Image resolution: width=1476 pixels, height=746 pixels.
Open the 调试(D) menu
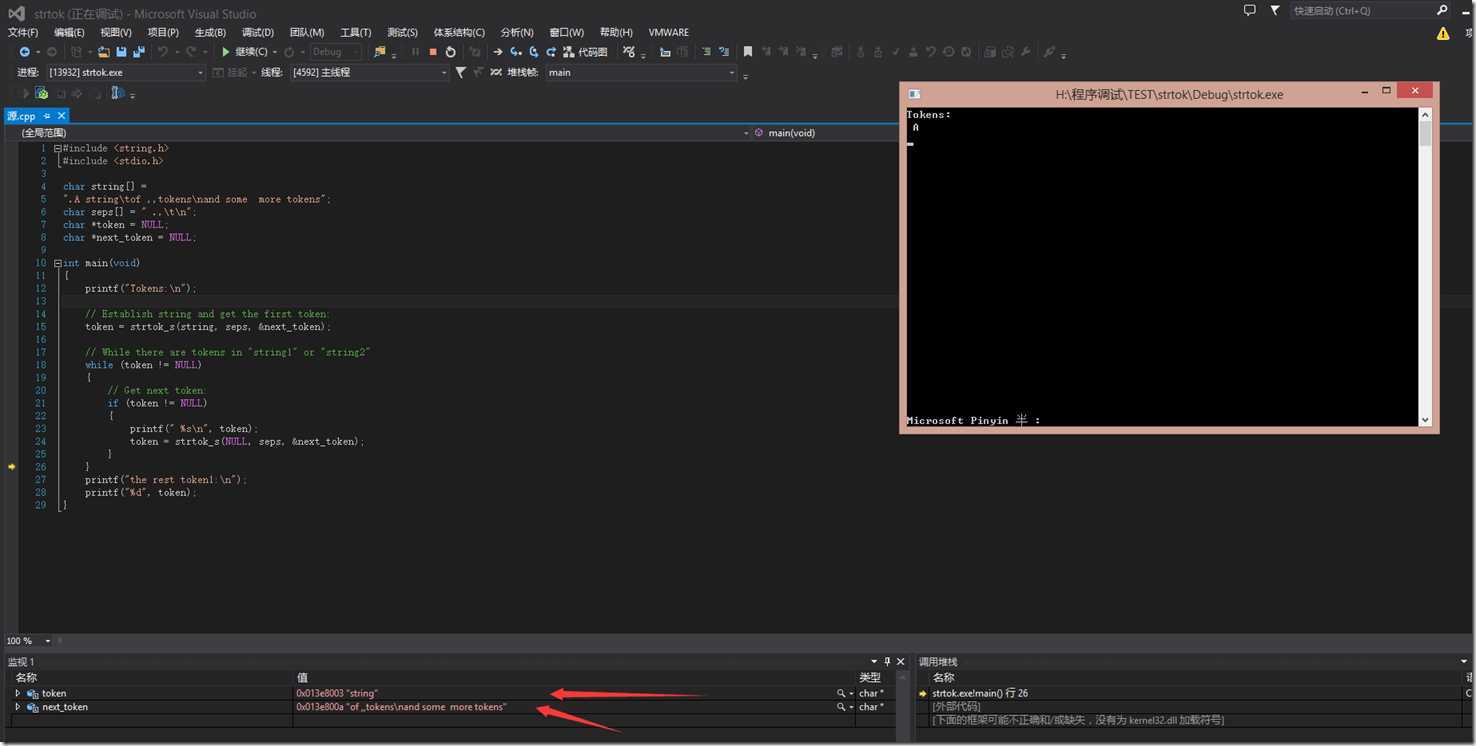tap(258, 33)
